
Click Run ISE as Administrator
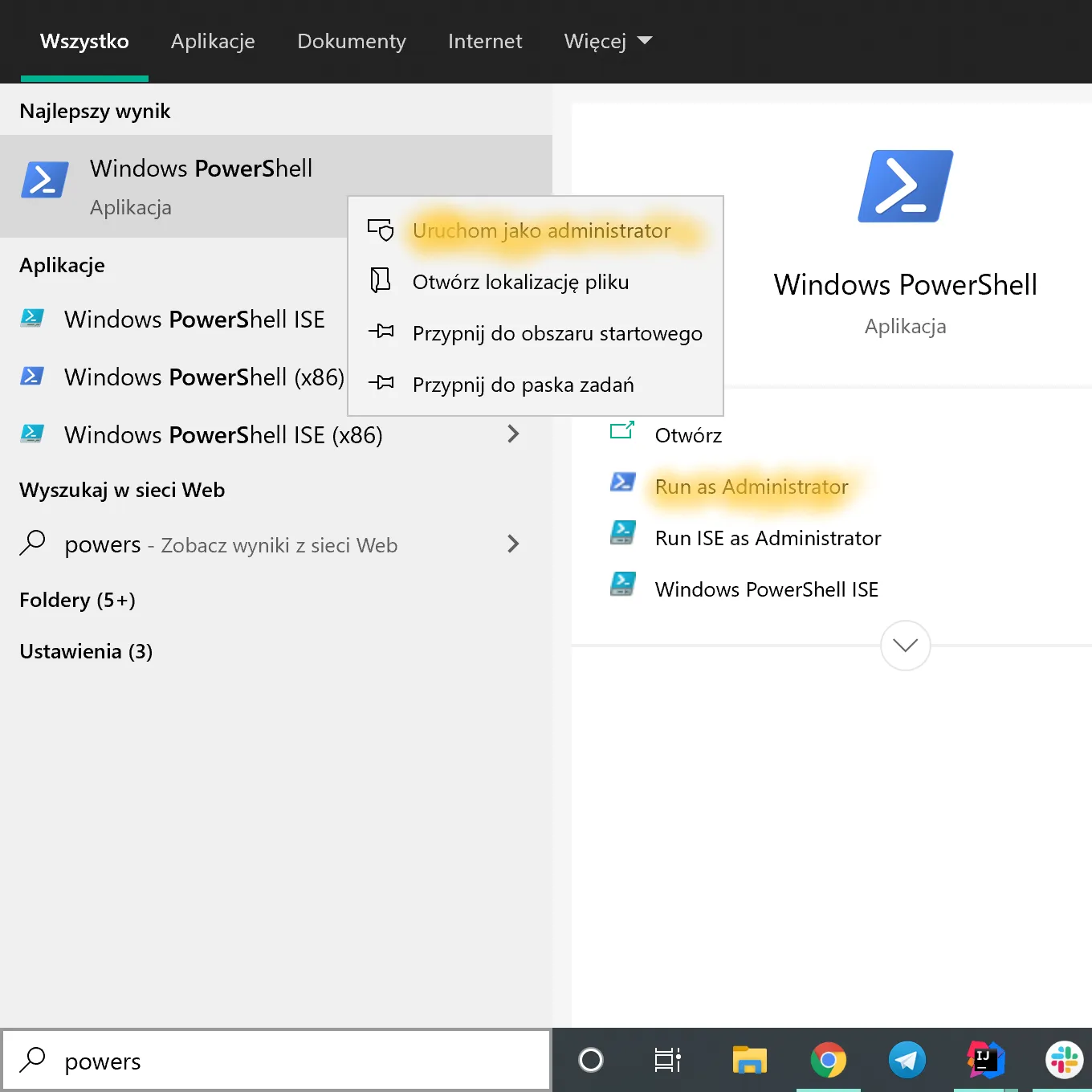[768, 538]
